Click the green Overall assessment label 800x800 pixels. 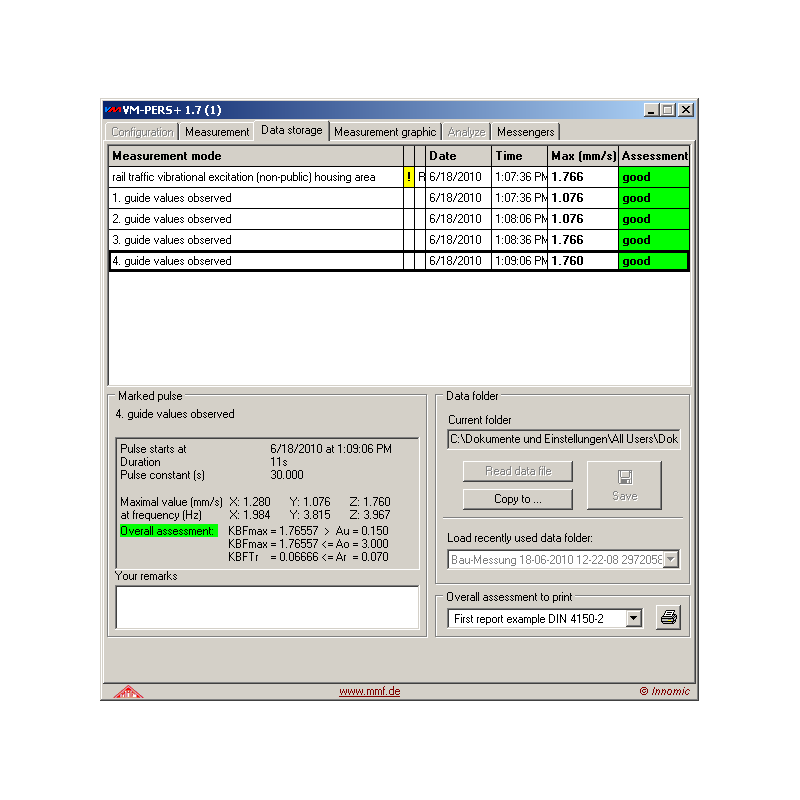167,531
